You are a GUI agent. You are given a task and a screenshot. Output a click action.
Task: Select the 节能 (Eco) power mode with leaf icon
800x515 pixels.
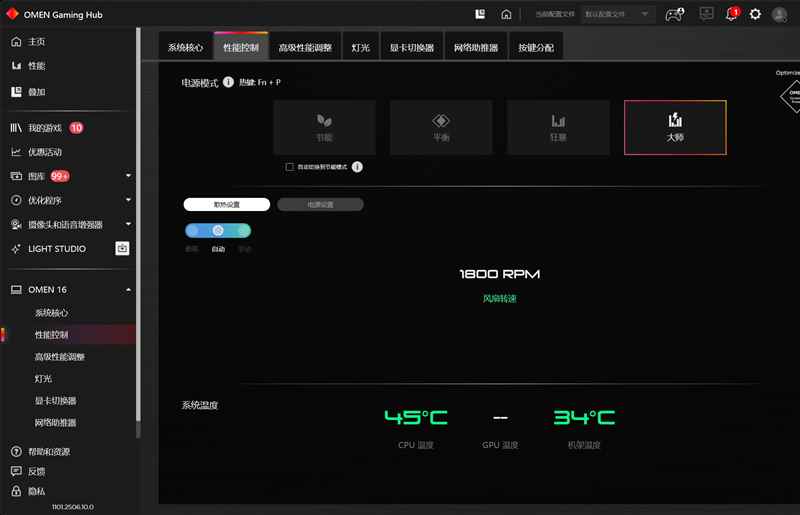click(324, 128)
